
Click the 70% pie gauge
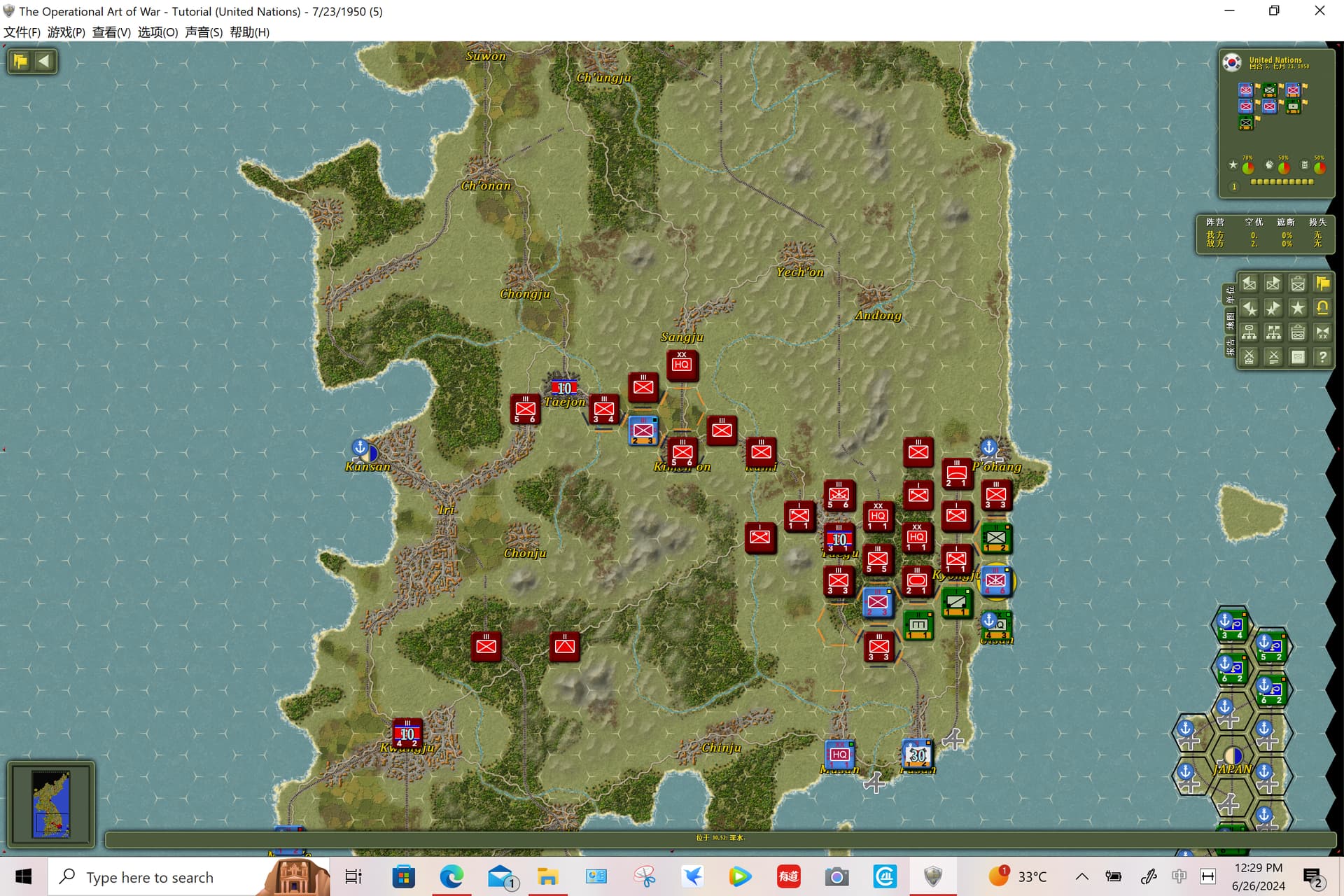(1248, 168)
